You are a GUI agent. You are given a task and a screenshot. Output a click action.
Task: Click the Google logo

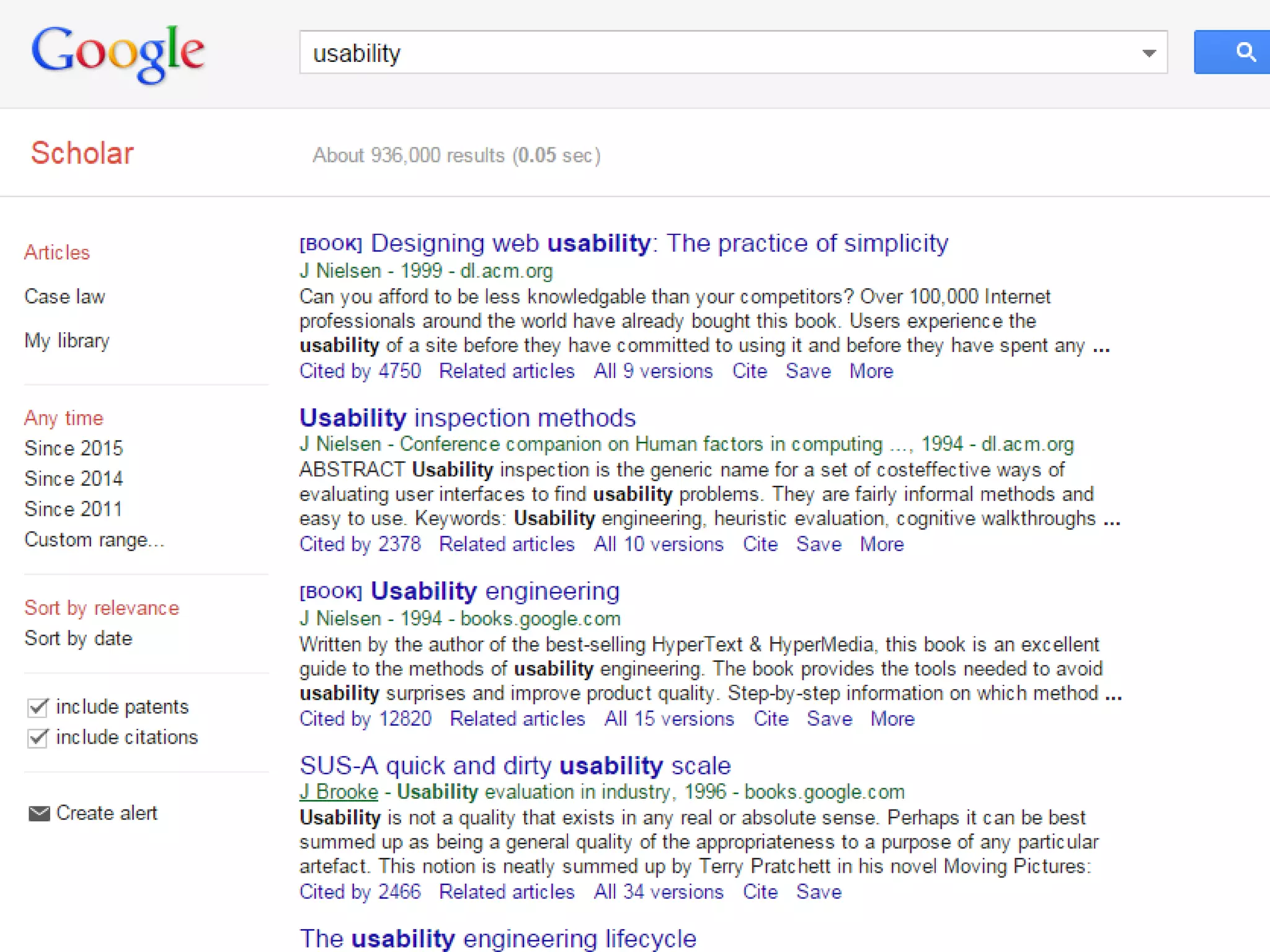[118, 53]
